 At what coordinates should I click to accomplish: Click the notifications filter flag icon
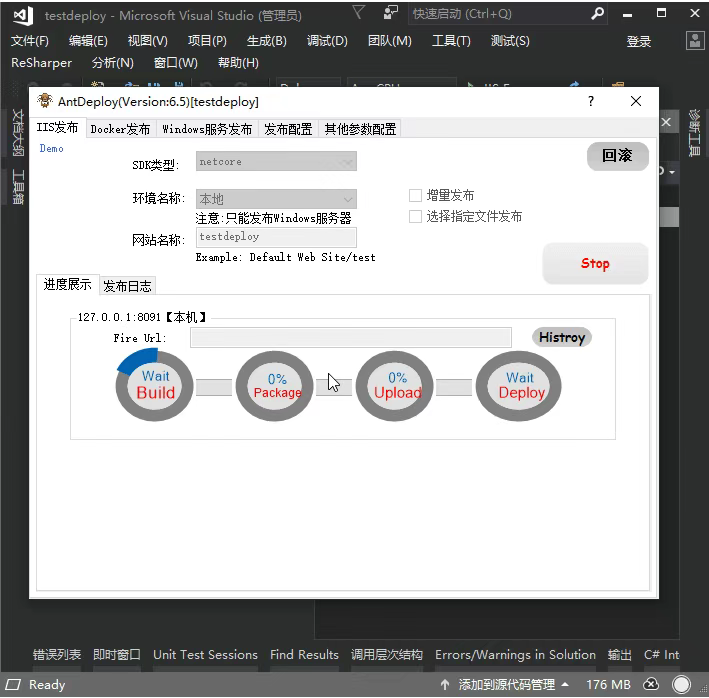359,13
